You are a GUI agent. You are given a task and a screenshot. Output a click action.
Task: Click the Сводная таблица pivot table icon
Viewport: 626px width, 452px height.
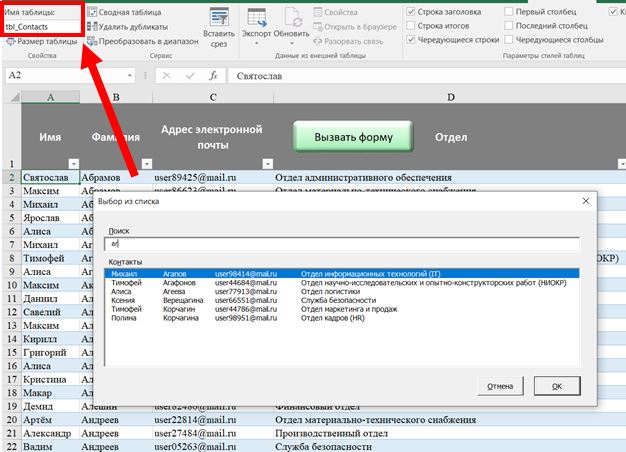[92, 12]
